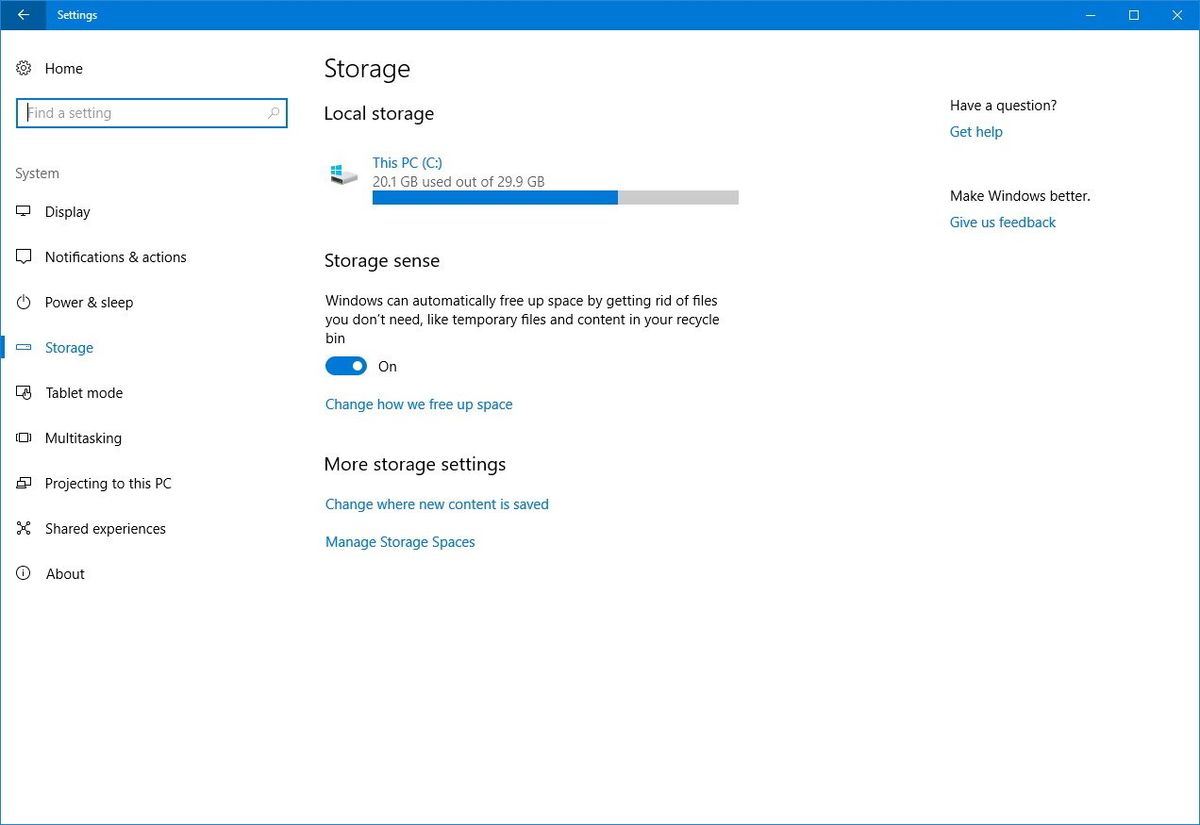1200x825 pixels.
Task: Open Notifications & actions settings
Action: [x=24, y=257]
